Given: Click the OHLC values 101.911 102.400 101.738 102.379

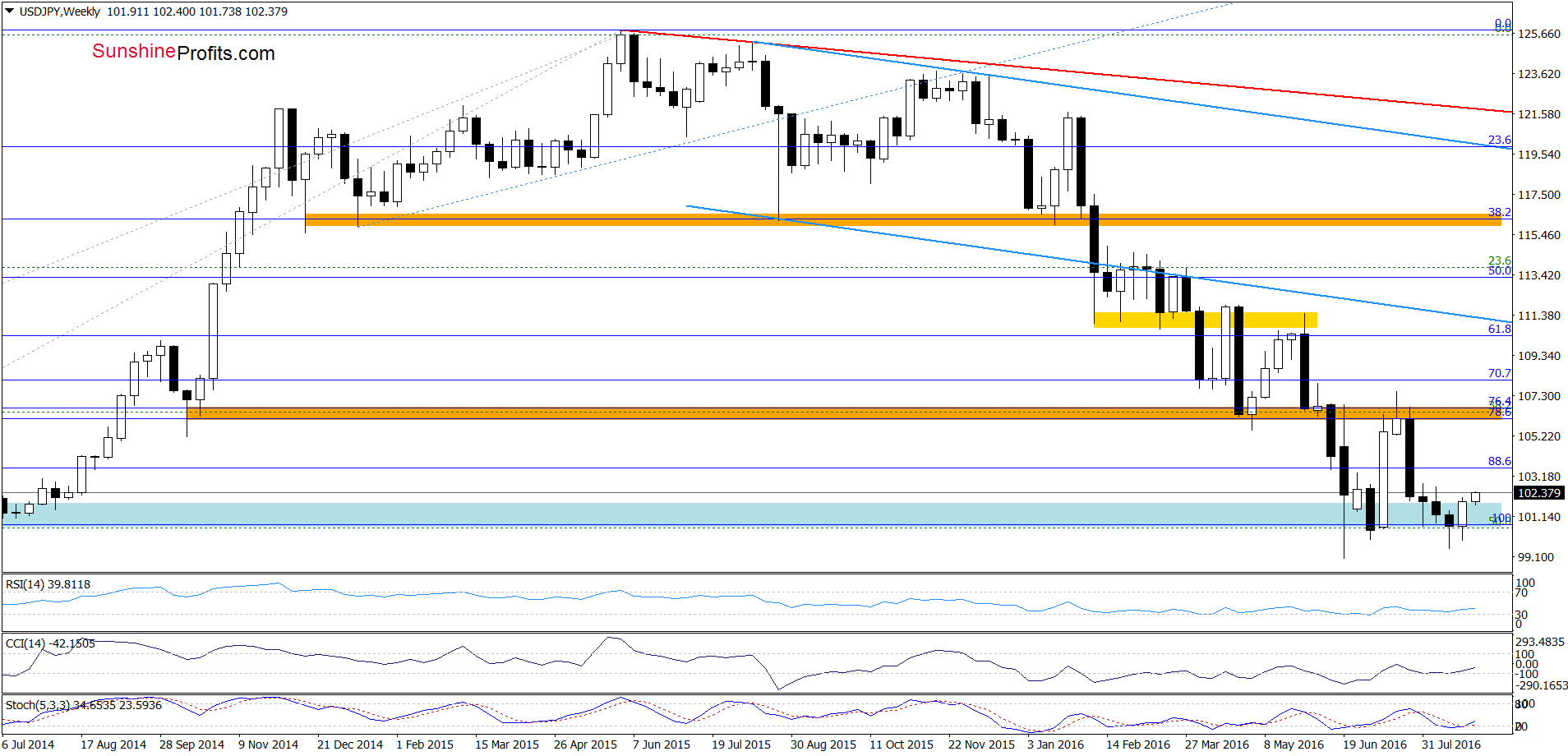Looking at the screenshot, I should (x=197, y=12).
